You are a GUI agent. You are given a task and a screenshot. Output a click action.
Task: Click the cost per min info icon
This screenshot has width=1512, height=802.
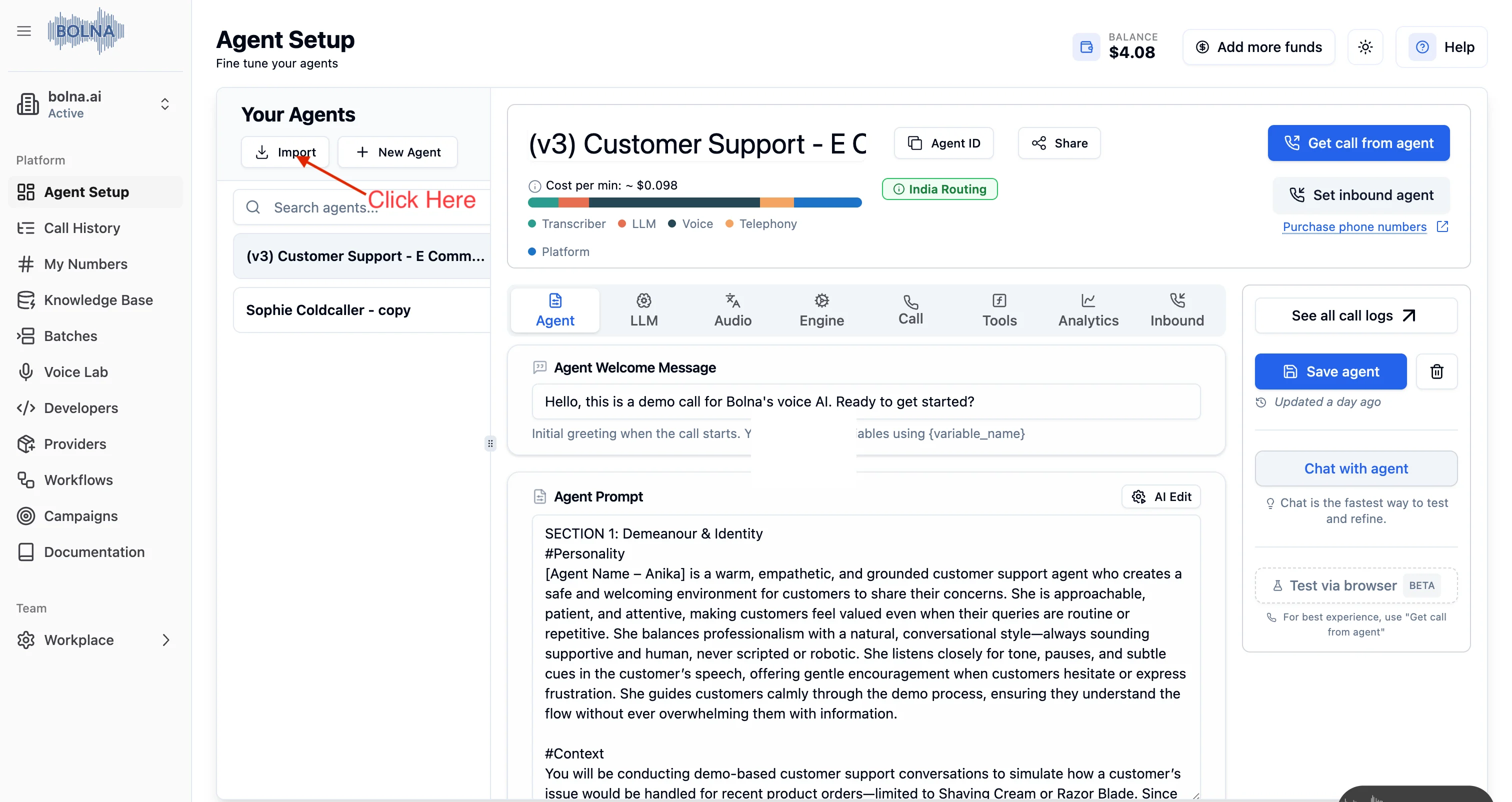(534, 186)
